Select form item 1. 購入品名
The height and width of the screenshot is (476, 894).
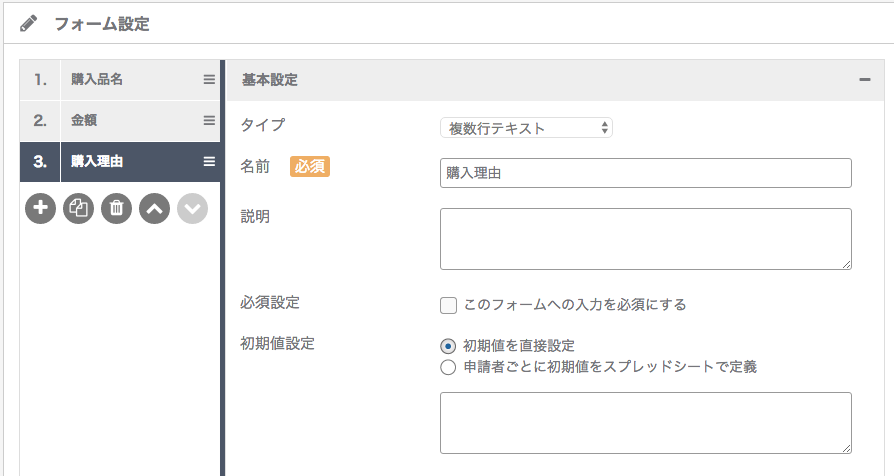(120, 80)
